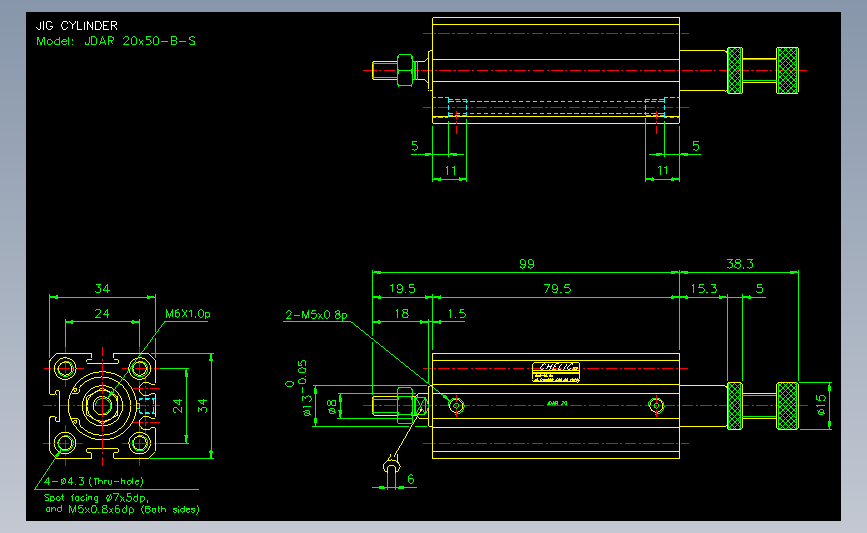Click the right M5 port circle on side view
The image size is (867, 533).
[x=656, y=406]
